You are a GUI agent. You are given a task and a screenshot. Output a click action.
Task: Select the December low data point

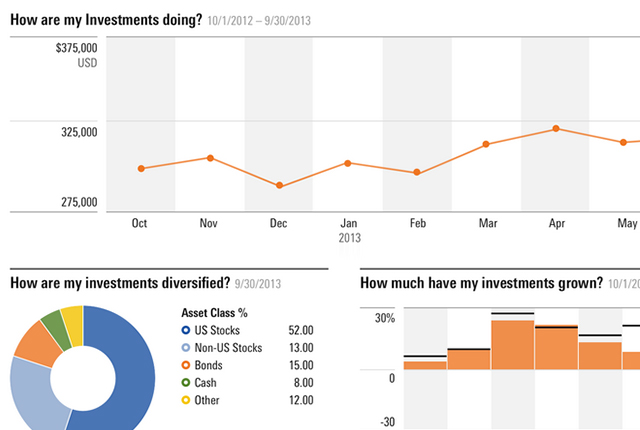tap(279, 186)
